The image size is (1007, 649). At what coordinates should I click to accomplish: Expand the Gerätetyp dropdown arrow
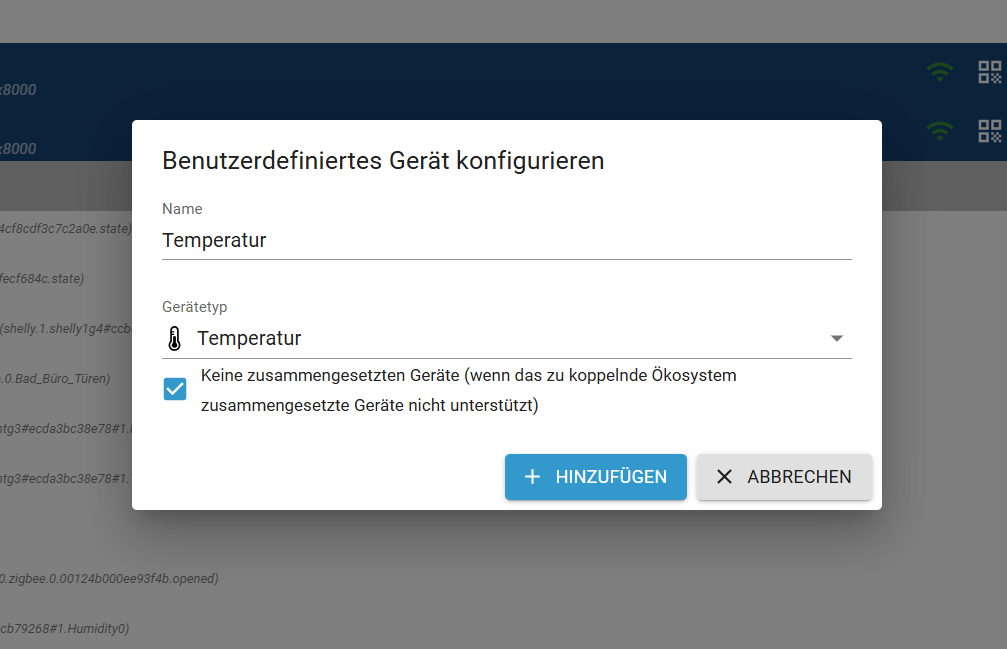coord(837,339)
